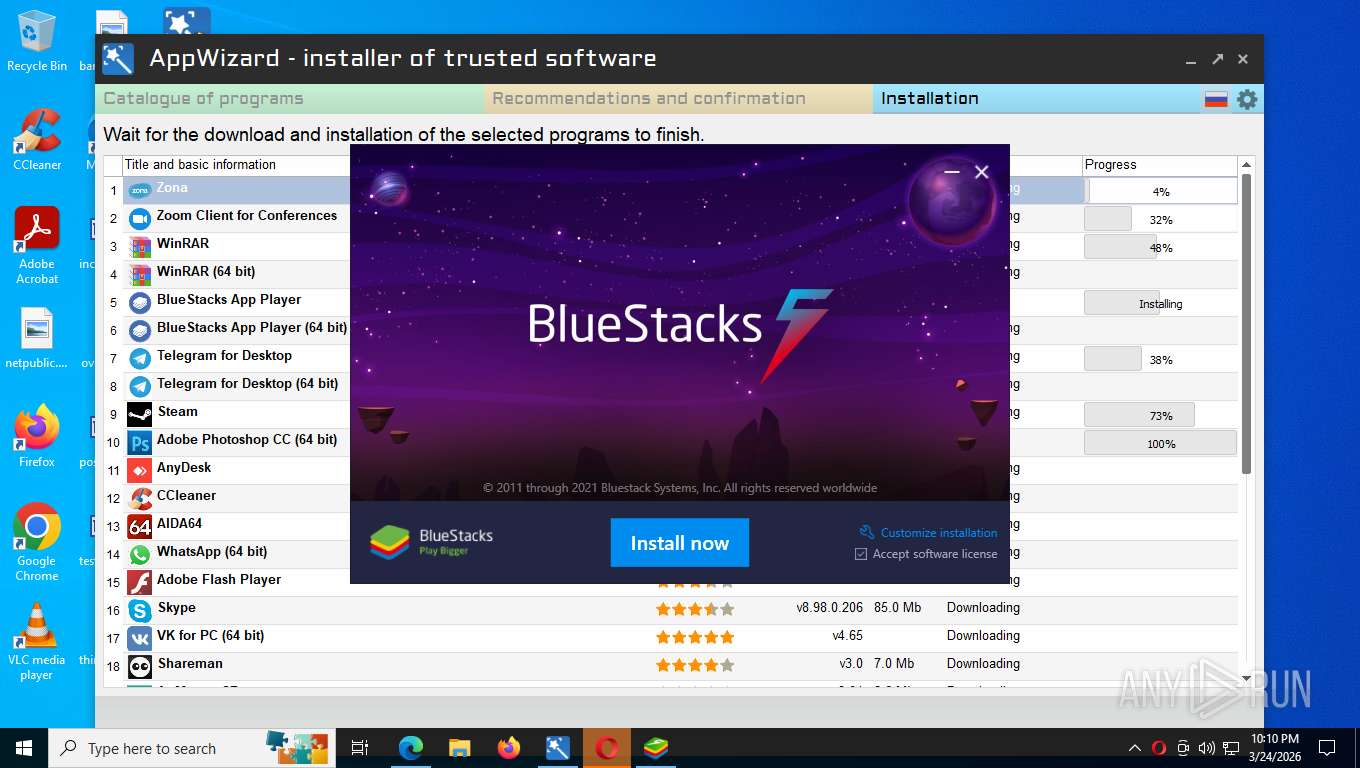Open File Explorer from the taskbar
Viewport: 1360px width, 768px height.
(460, 747)
